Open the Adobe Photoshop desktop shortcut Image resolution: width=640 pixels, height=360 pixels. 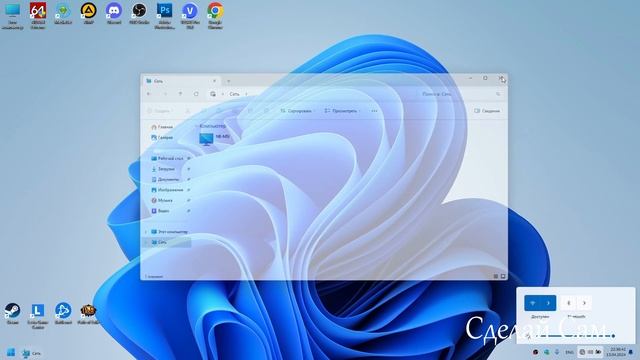pos(164,16)
